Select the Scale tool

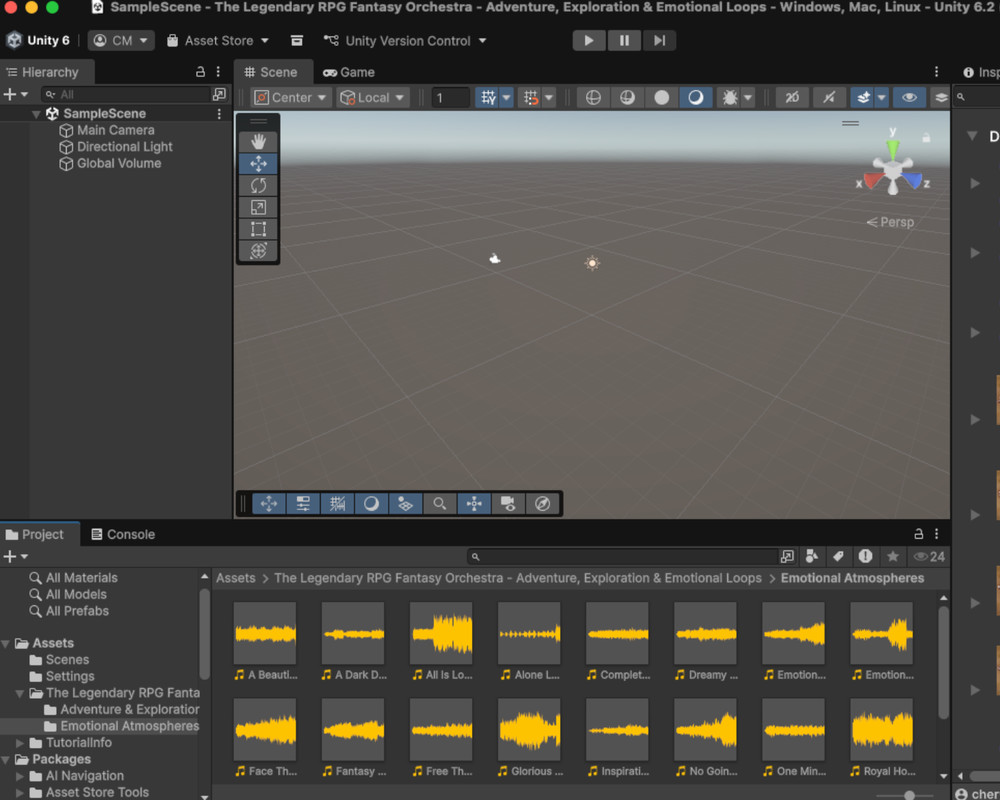tap(258, 208)
